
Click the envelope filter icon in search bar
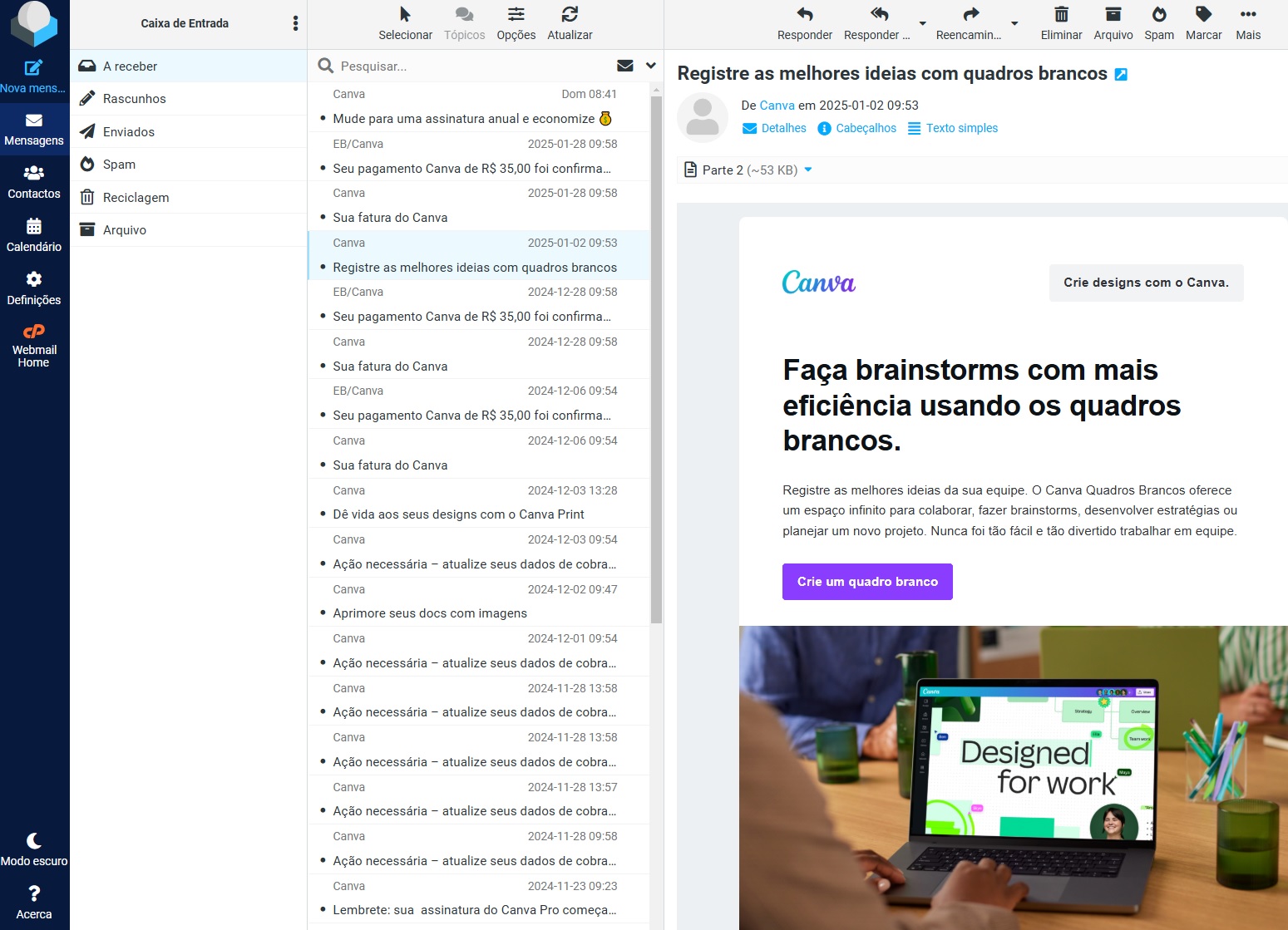625,66
